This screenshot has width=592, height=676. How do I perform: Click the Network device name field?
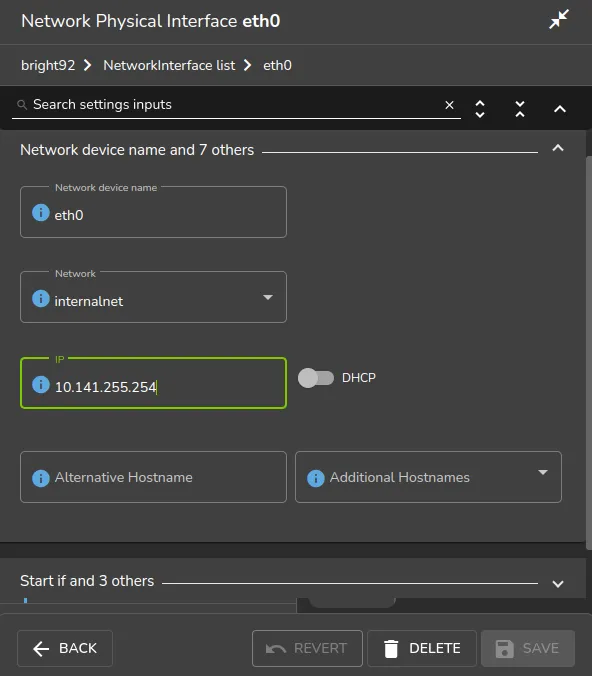(153, 212)
